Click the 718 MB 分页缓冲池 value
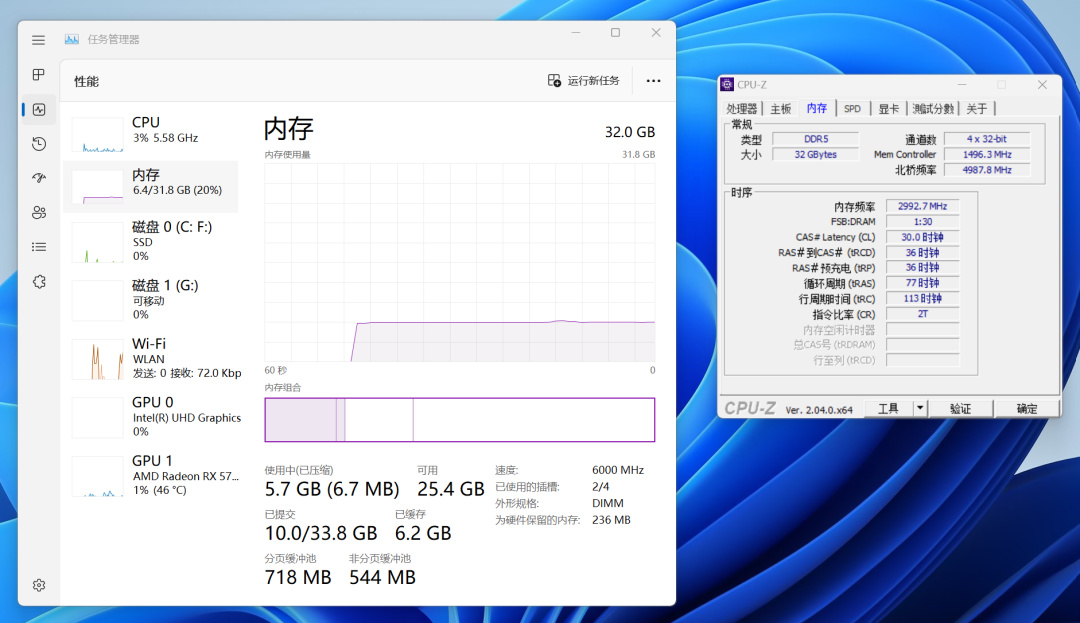This screenshot has height=623, width=1080. tap(298, 578)
